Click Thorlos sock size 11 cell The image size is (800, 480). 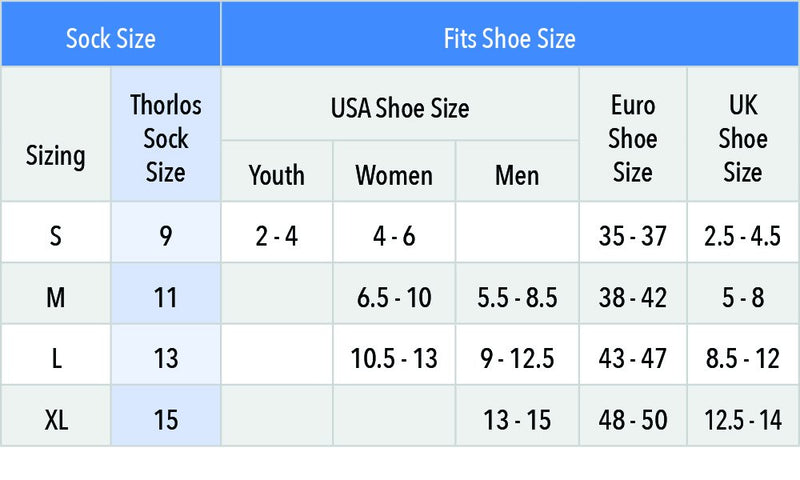pos(166,293)
